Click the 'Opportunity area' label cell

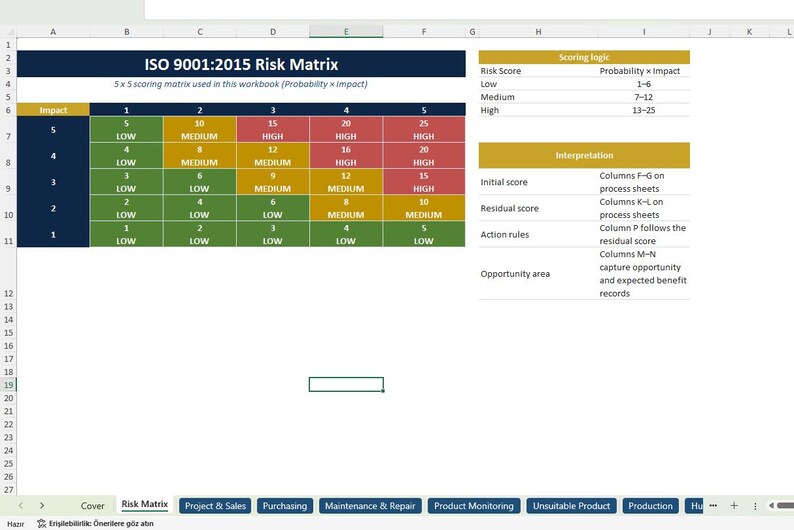[x=538, y=274]
